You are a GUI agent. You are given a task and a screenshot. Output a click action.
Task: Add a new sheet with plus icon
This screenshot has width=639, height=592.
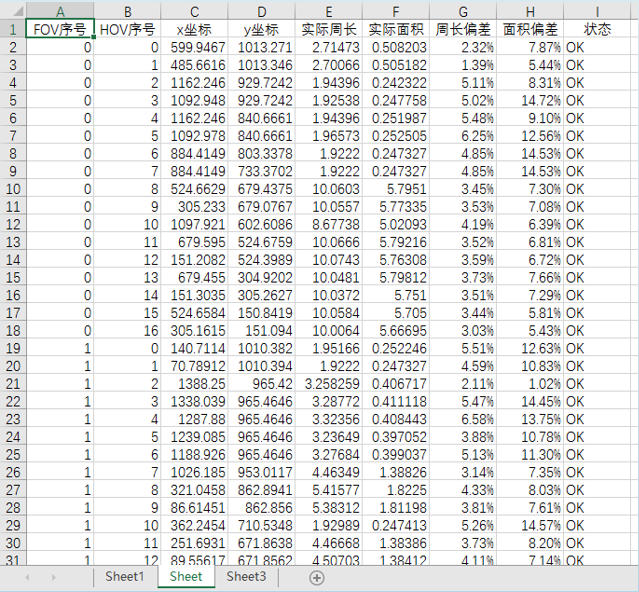[x=317, y=578]
